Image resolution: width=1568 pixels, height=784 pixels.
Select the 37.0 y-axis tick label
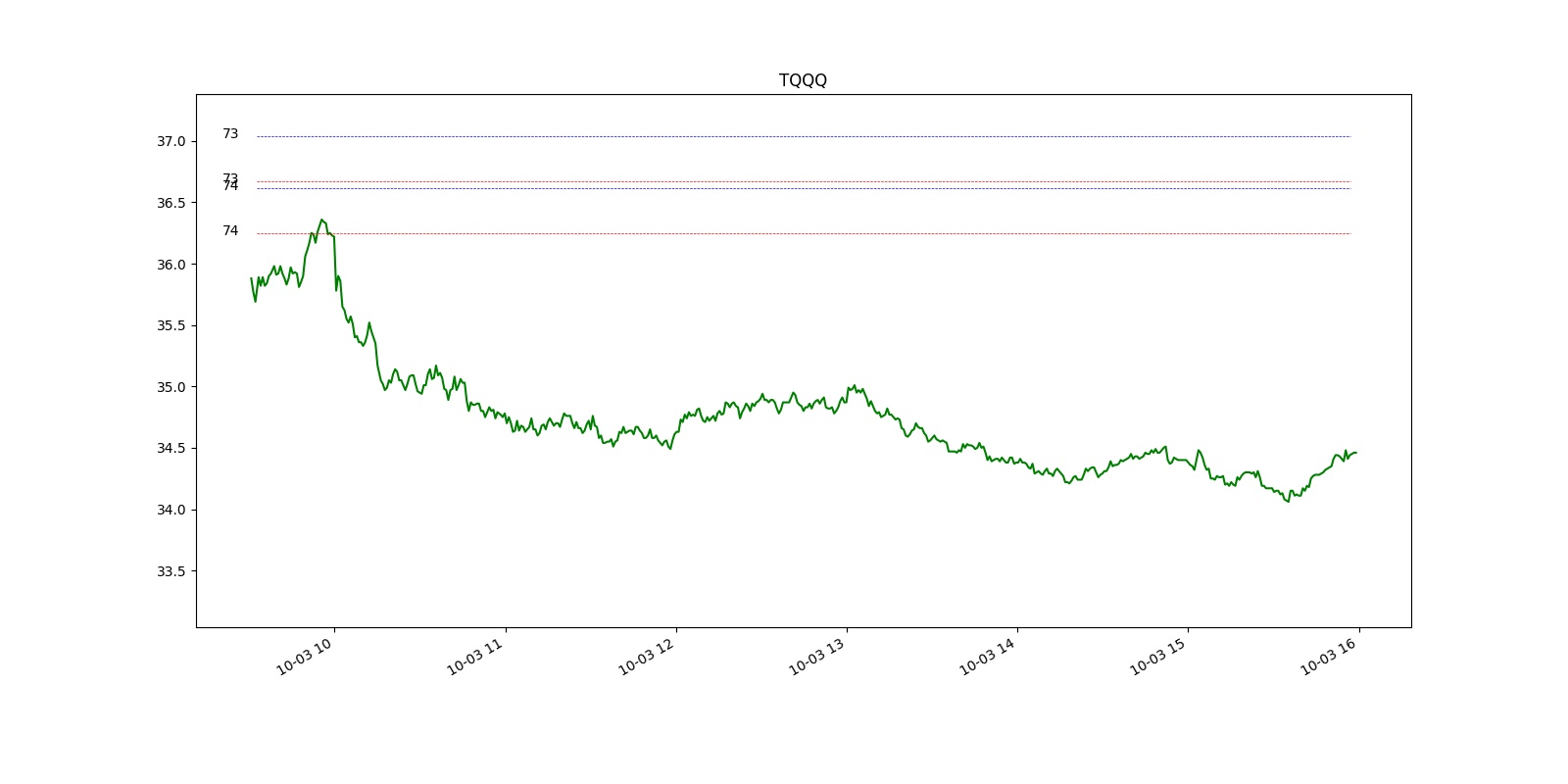[x=171, y=141]
